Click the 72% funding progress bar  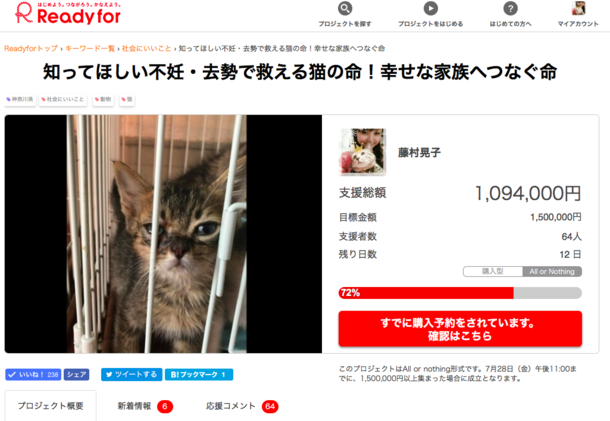coord(460,293)
